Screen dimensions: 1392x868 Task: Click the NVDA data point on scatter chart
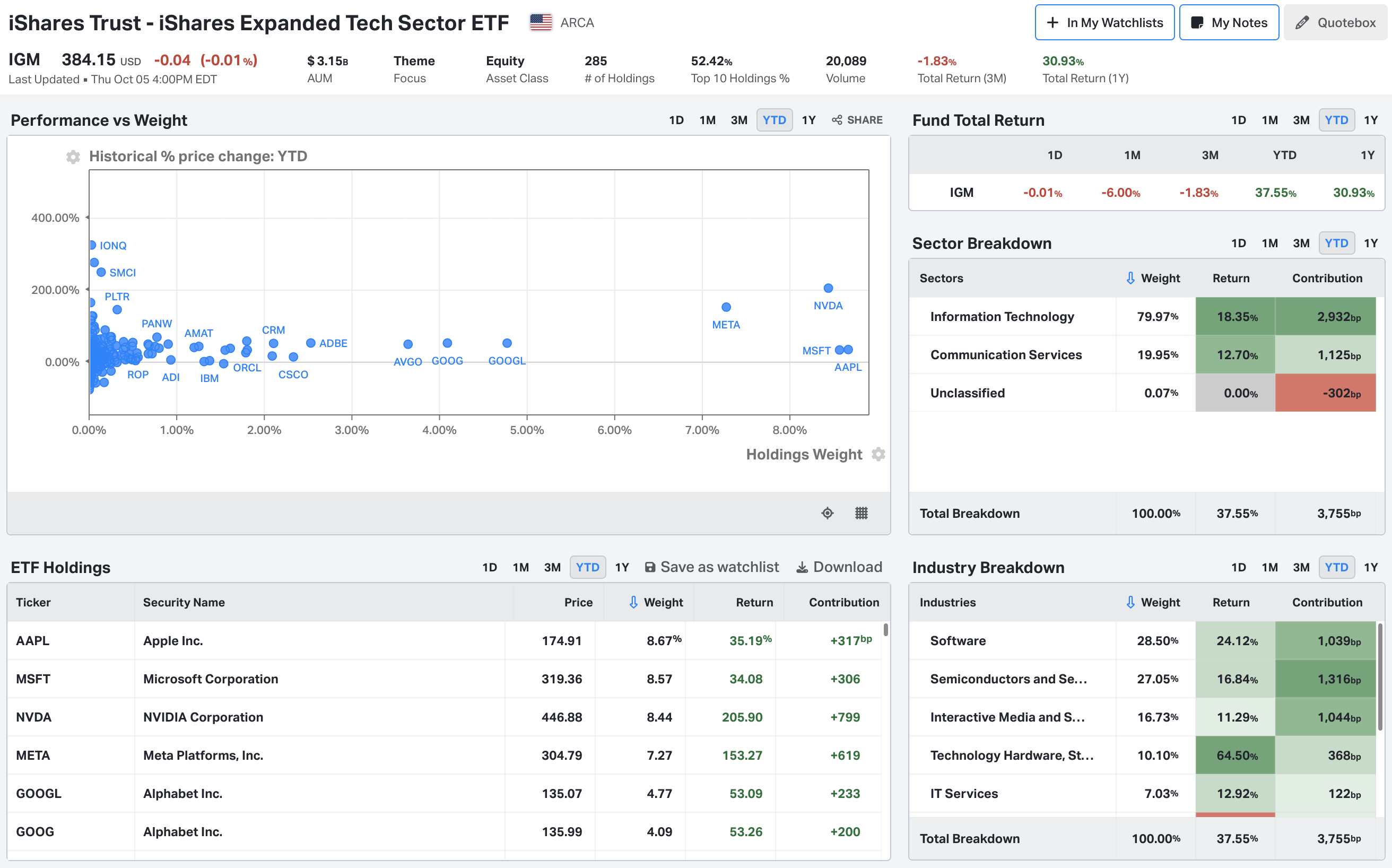tap(828, 288)
